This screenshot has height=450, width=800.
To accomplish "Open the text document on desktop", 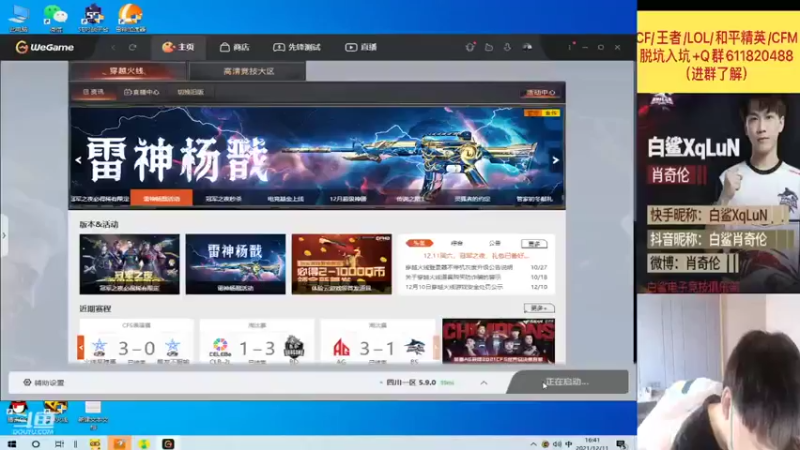I will tap(93, 414).
